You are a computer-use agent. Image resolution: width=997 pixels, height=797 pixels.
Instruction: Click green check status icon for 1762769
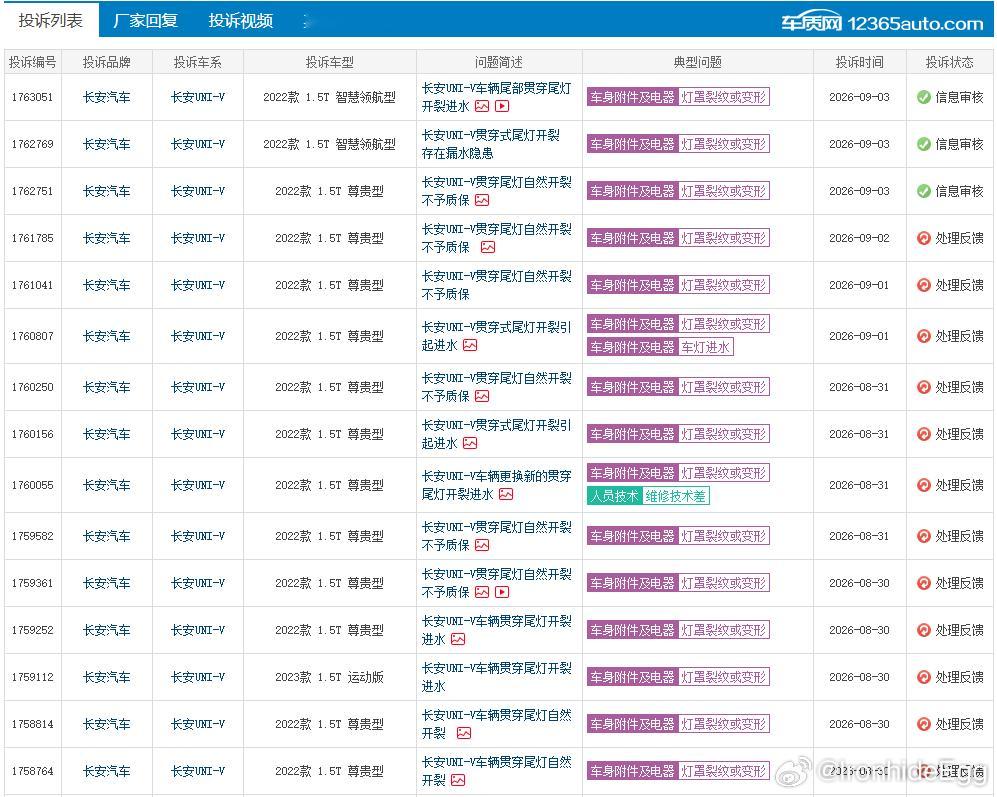click(924, 144)
